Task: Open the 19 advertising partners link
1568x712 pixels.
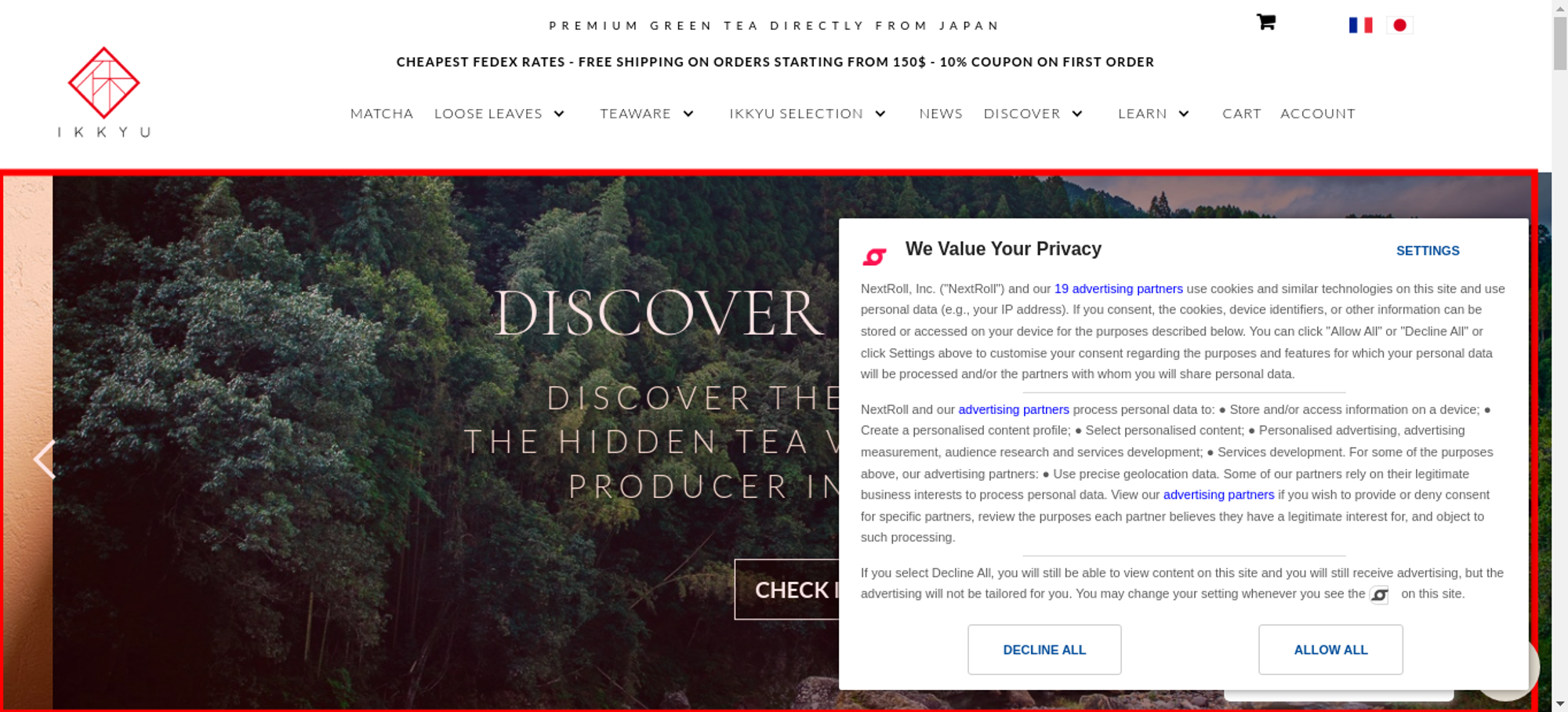Action: [1118, 289]
